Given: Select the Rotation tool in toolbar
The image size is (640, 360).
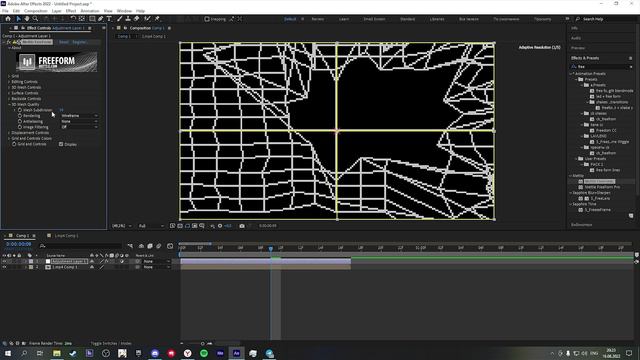Looking at the screenshot, I should click(x=73, y=19).
